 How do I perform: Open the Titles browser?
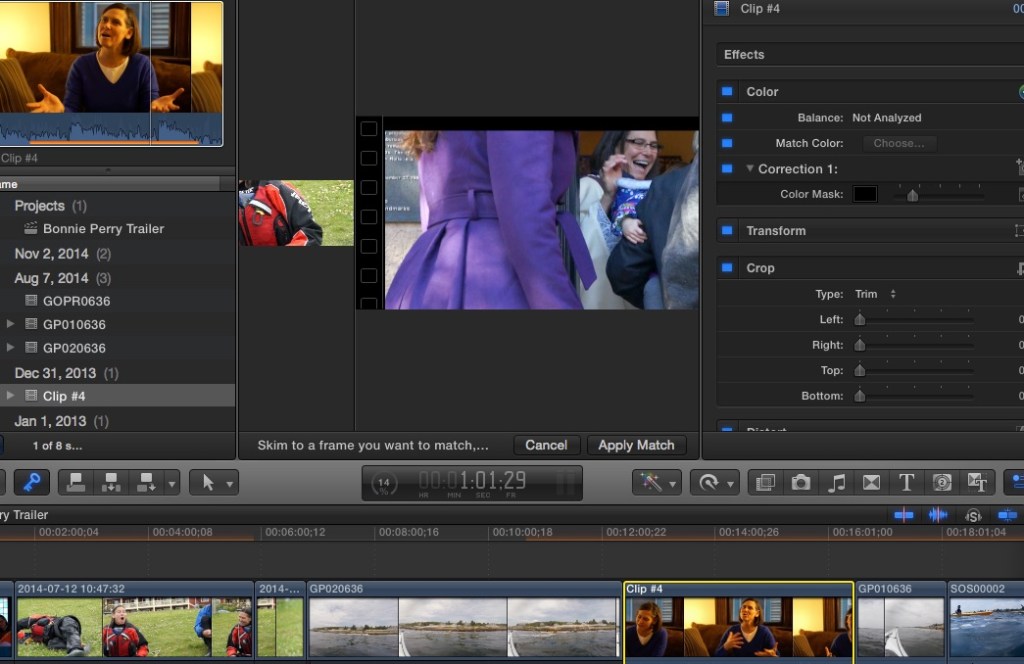[906, 483]
